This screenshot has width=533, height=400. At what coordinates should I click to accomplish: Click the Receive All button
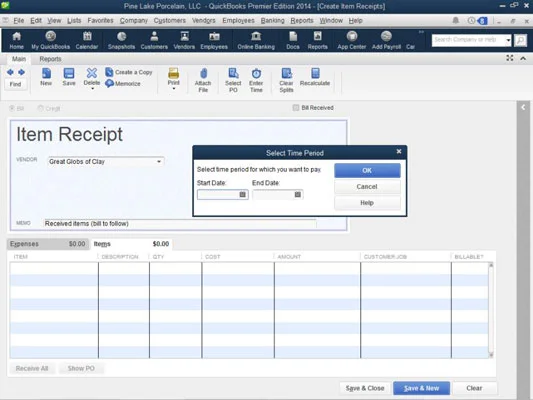(32, 368)
